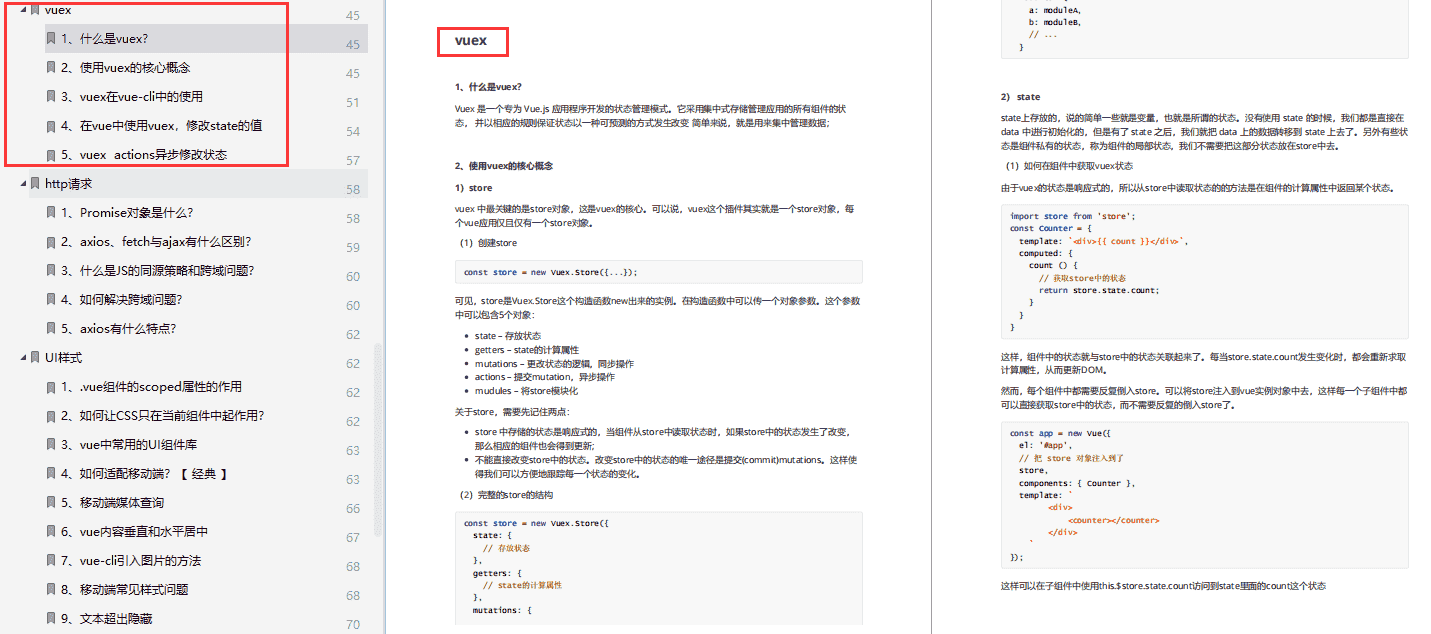Click '关于store, 需要先记住两点:' paragraph
This screenshot has height=634, width=1431.
(x=513, y=411)
